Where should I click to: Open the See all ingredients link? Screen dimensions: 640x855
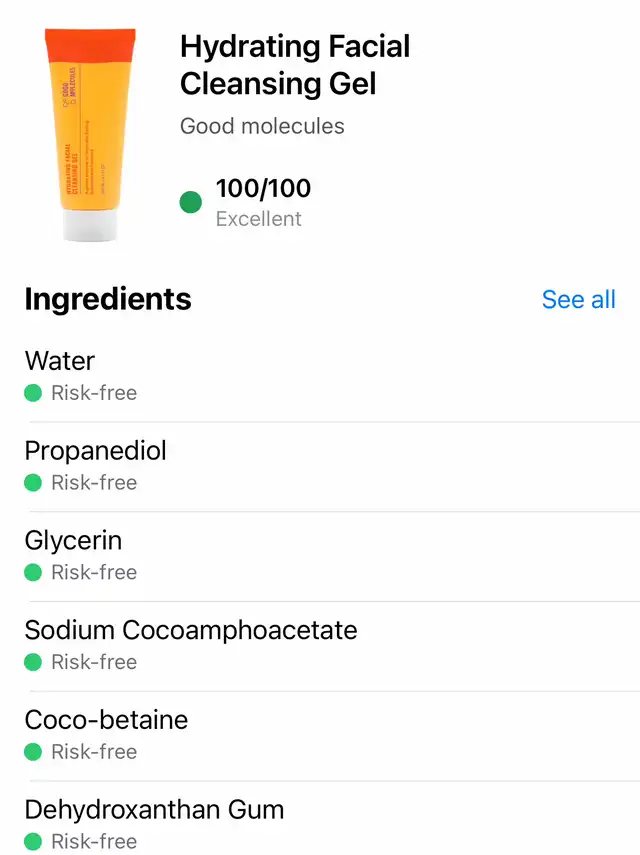578,300
